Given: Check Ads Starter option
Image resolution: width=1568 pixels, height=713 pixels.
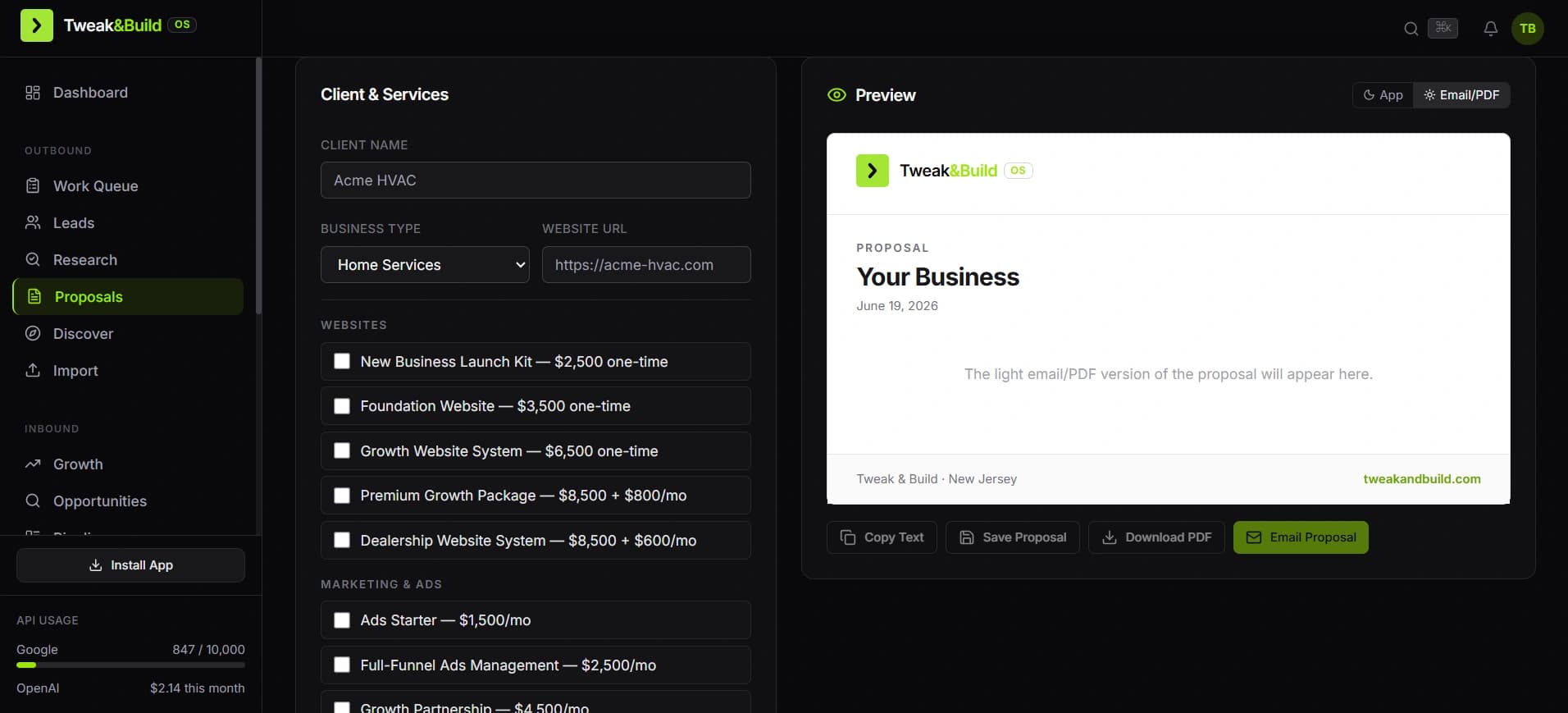Looking at the screenshot, I should click(342, 620).
